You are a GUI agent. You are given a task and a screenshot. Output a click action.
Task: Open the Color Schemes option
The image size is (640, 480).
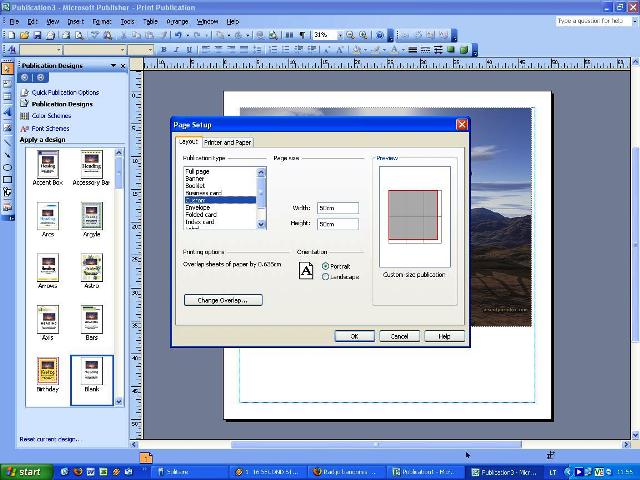(x=51, y=116)
